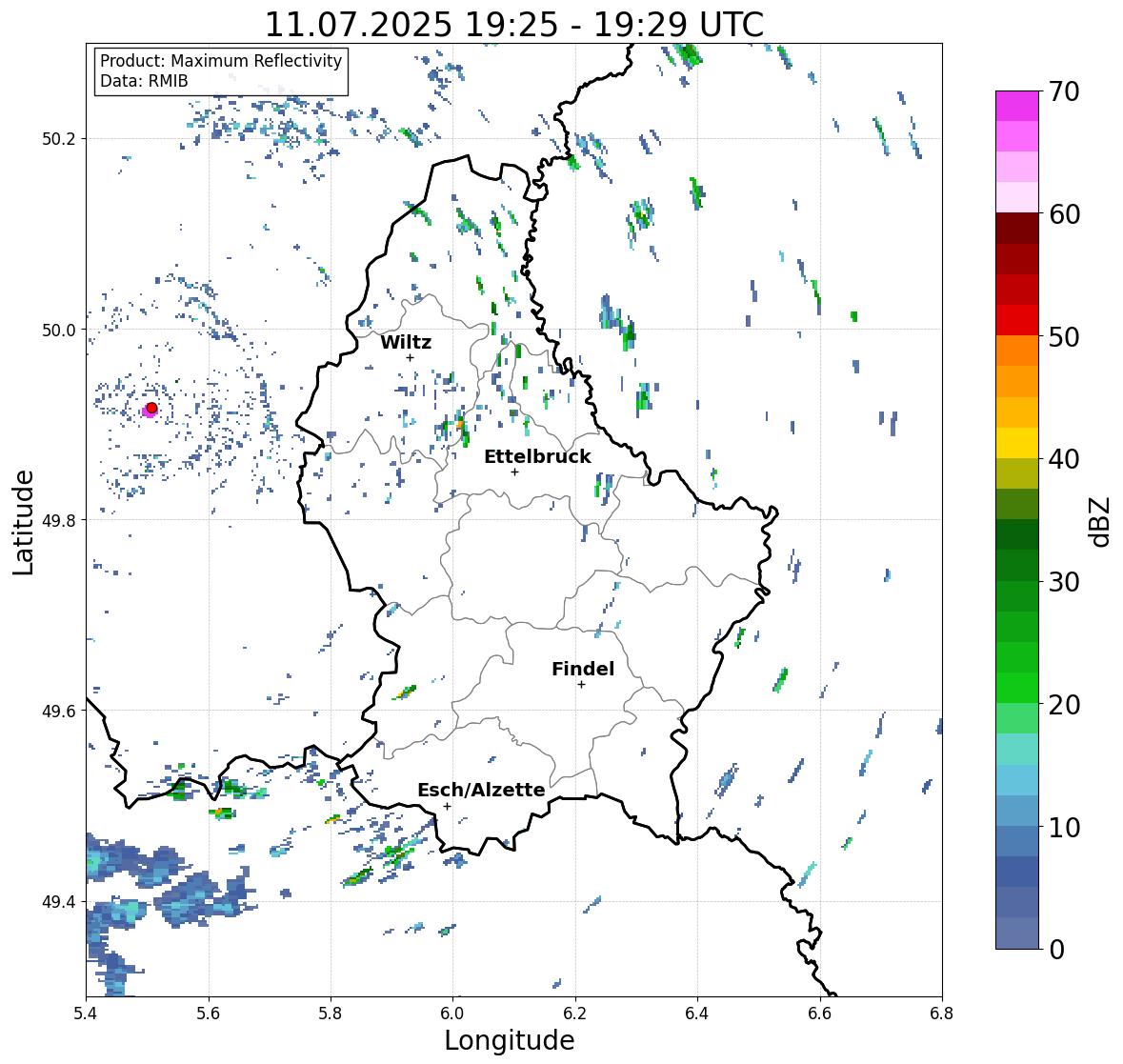This screenshot has height=1064, width=1123.
Task: Click the red marker dot on the map
Action: click(x=151, y=408)
